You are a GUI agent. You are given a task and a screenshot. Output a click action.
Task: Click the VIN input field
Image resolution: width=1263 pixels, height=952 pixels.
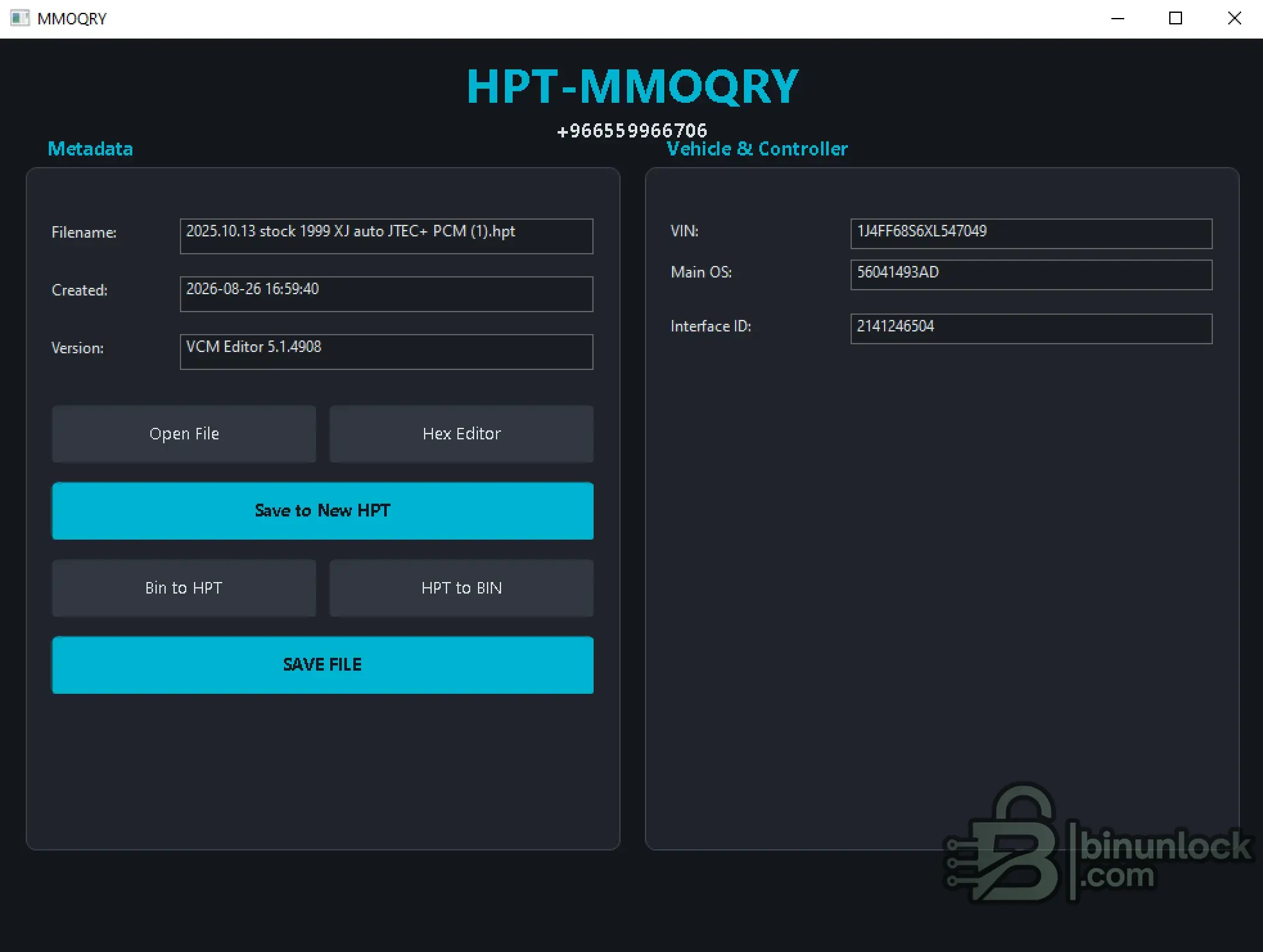point(1031,234)
